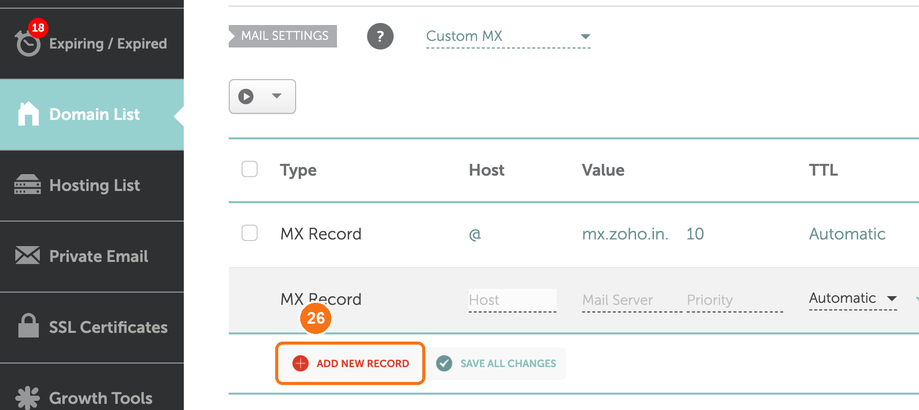Open the Custom MX mail settings dropdown
This screenshot has height=410, width=919.
click(508, 36)
